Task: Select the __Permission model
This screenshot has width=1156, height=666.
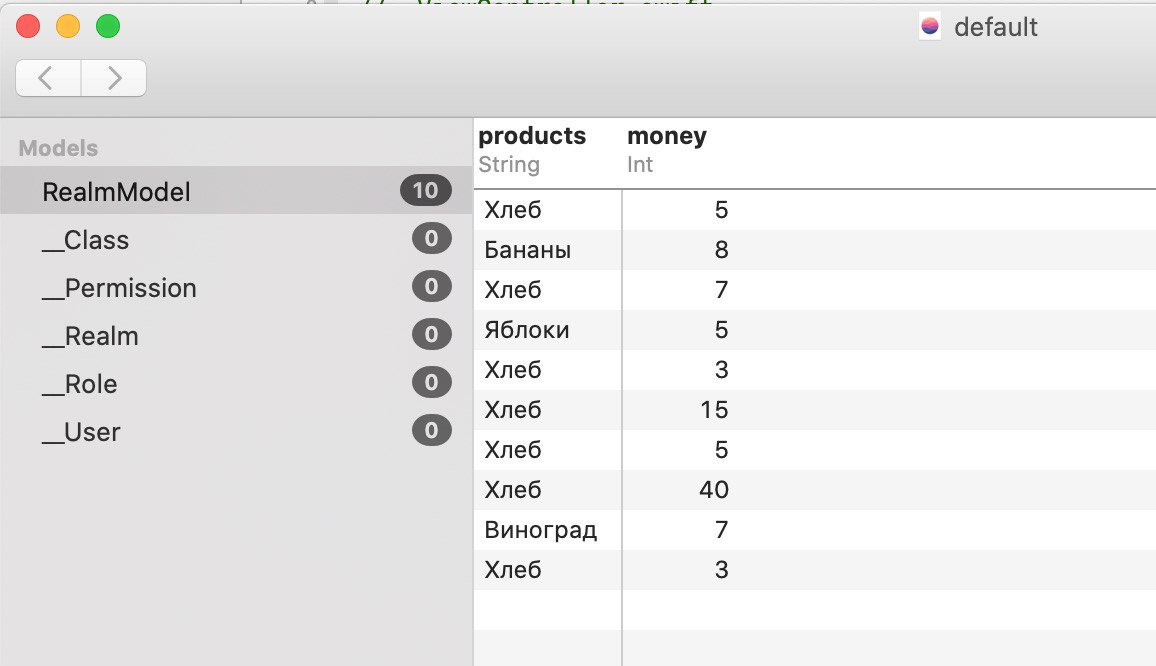Action: (x=119, y=288)
